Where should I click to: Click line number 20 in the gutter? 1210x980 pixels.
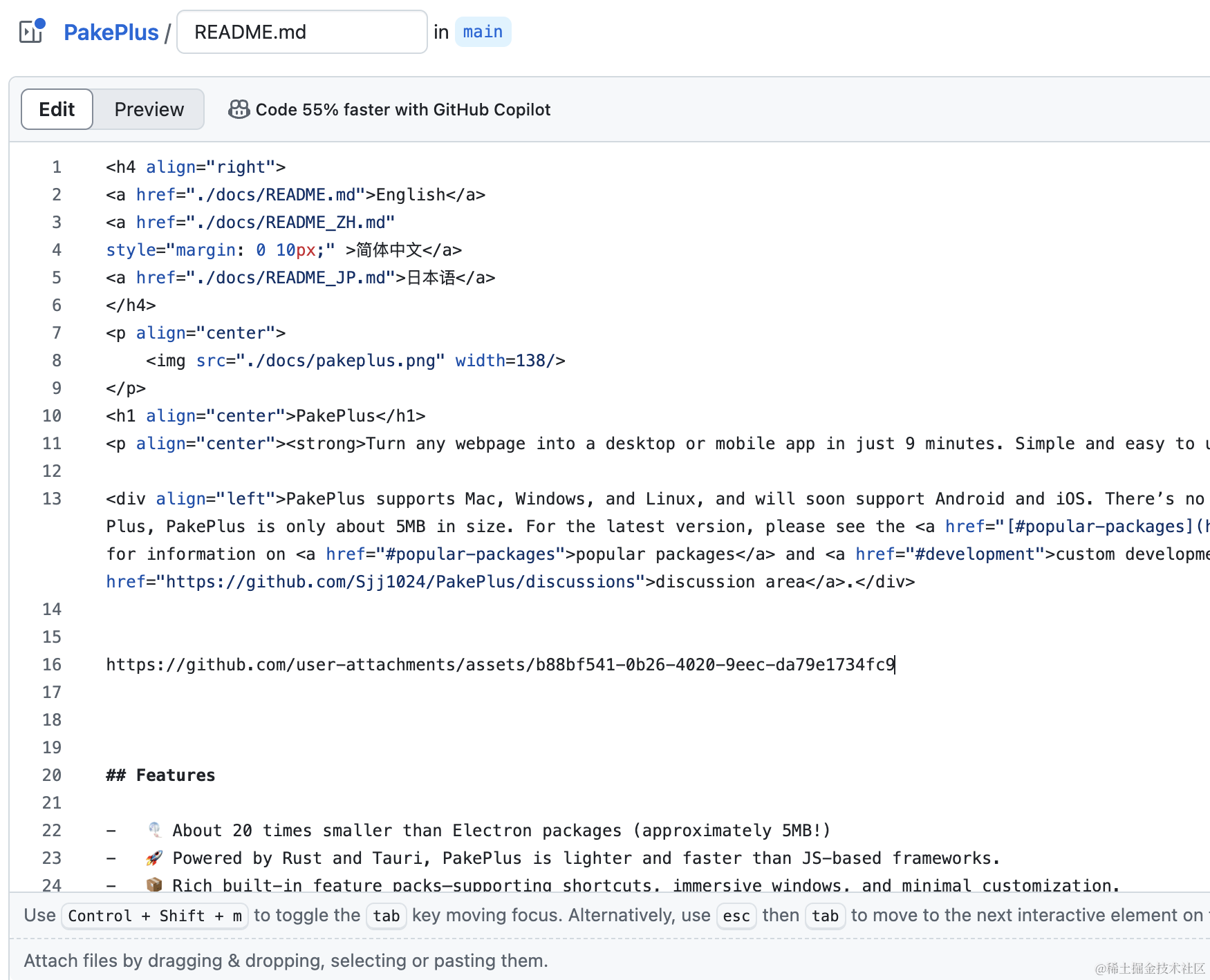pyautogui.click(x=52, y=775)
